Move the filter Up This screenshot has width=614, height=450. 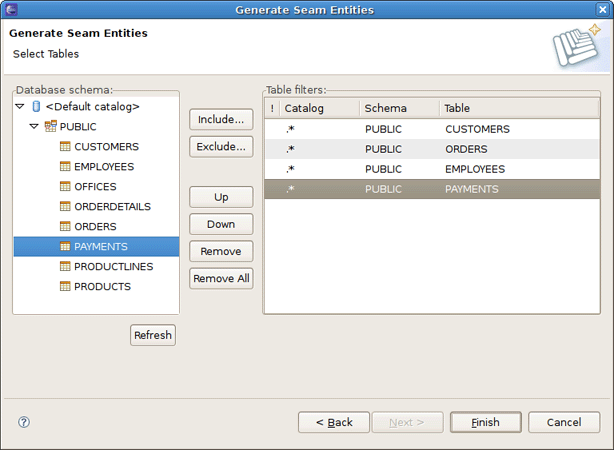221,198
